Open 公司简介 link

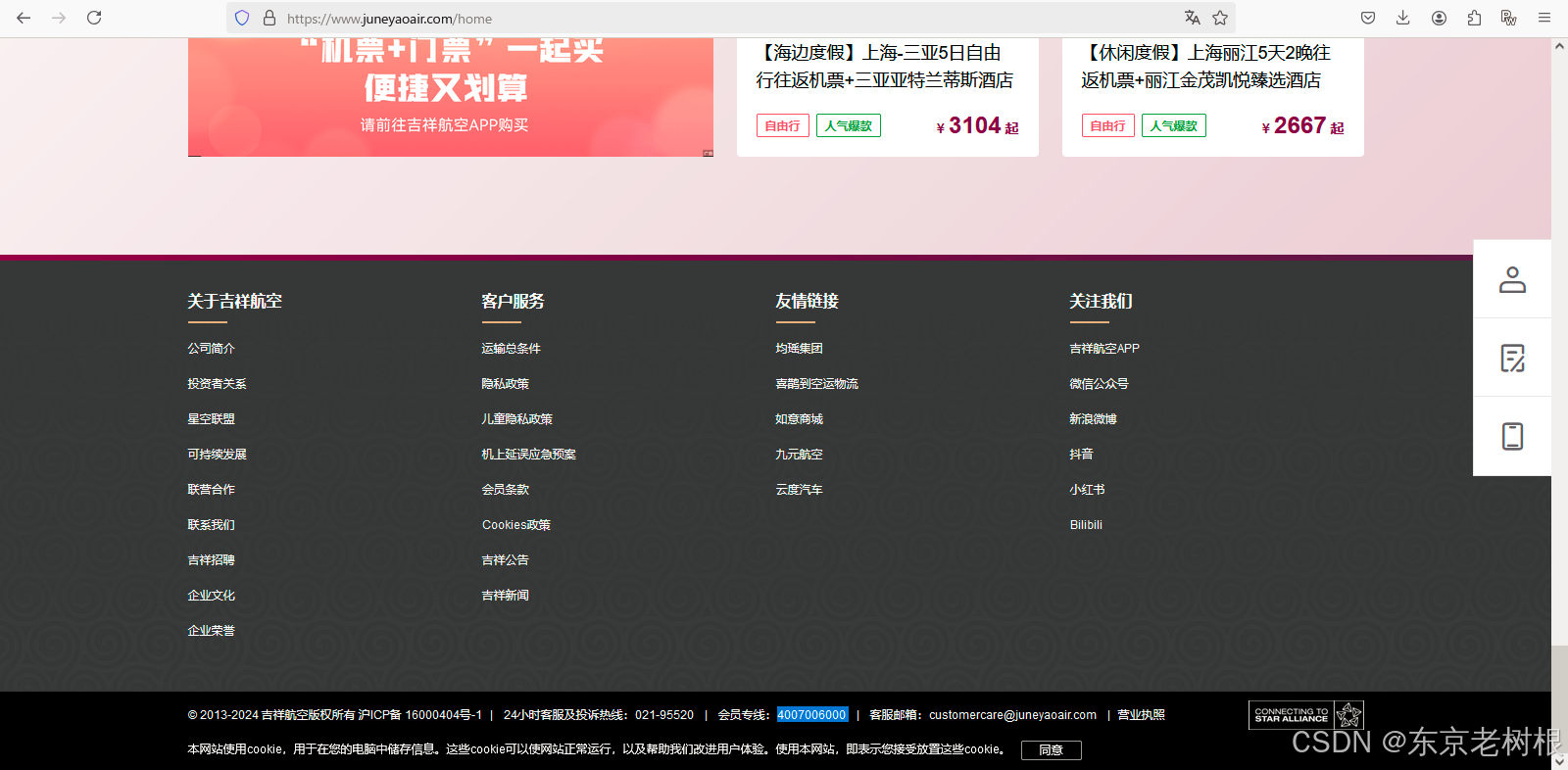pos(212,349)
